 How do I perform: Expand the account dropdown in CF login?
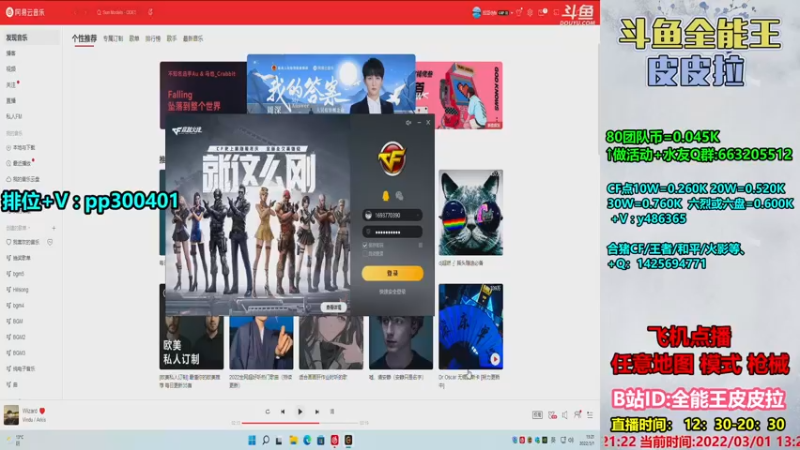[418, 215]
